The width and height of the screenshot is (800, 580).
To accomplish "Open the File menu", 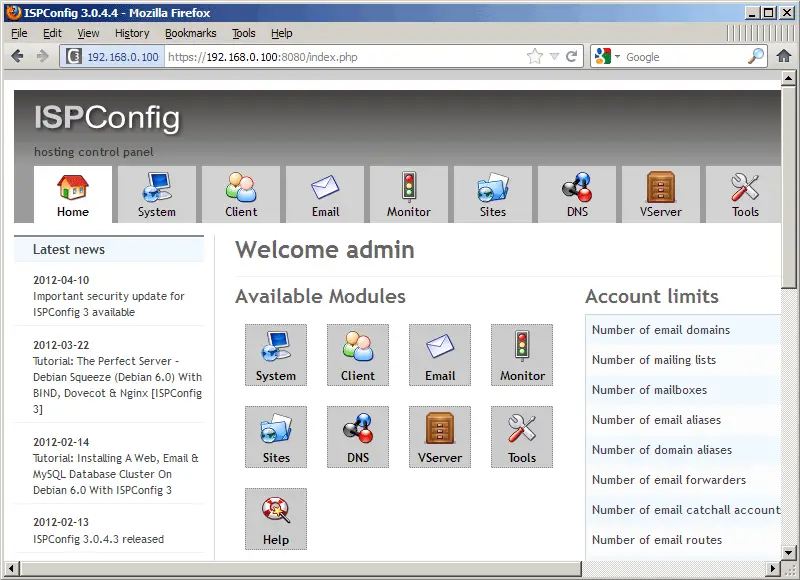I will 19,33.
